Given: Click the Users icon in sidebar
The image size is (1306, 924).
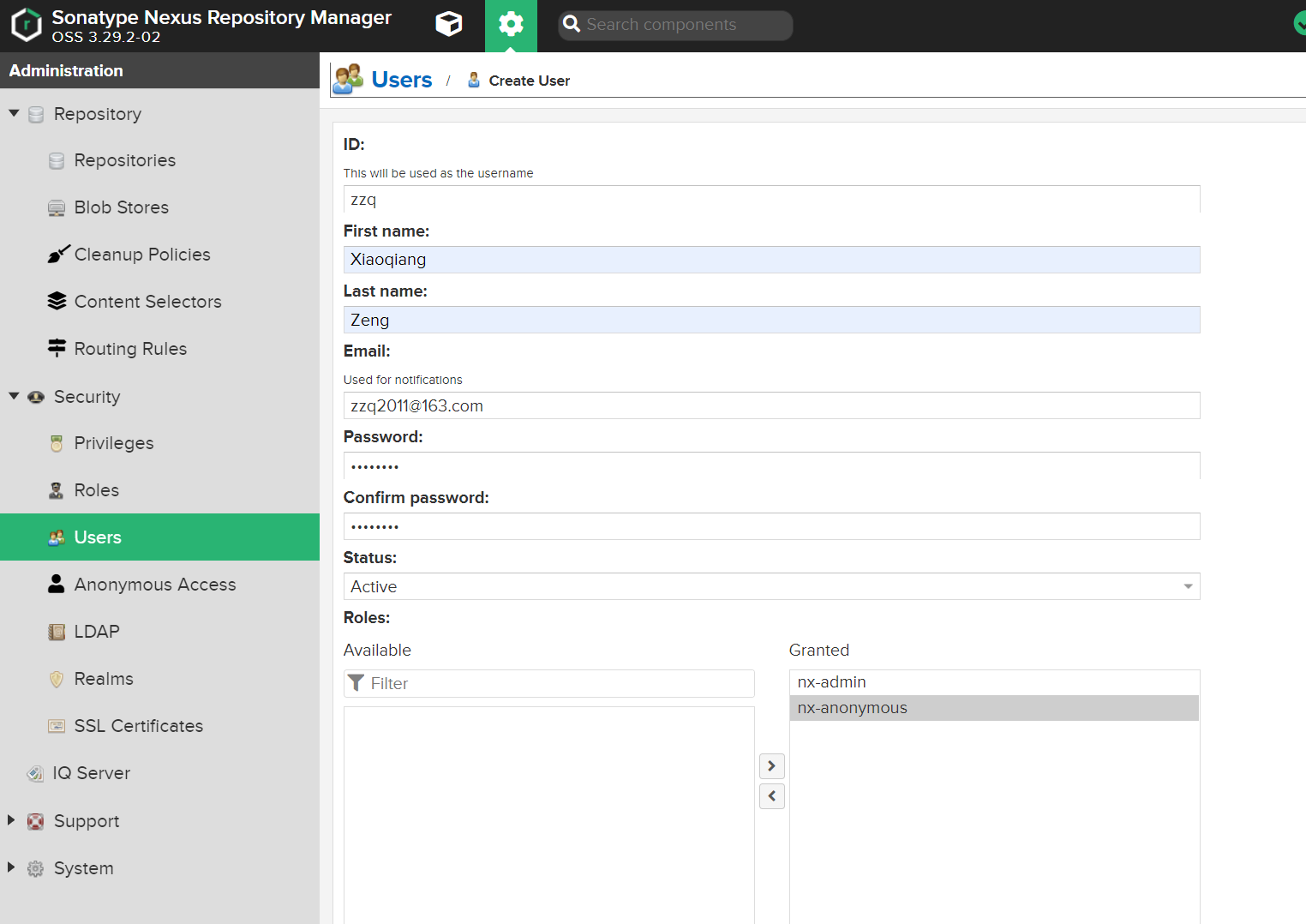Looking at the screenshot, I should click(57, 537).
